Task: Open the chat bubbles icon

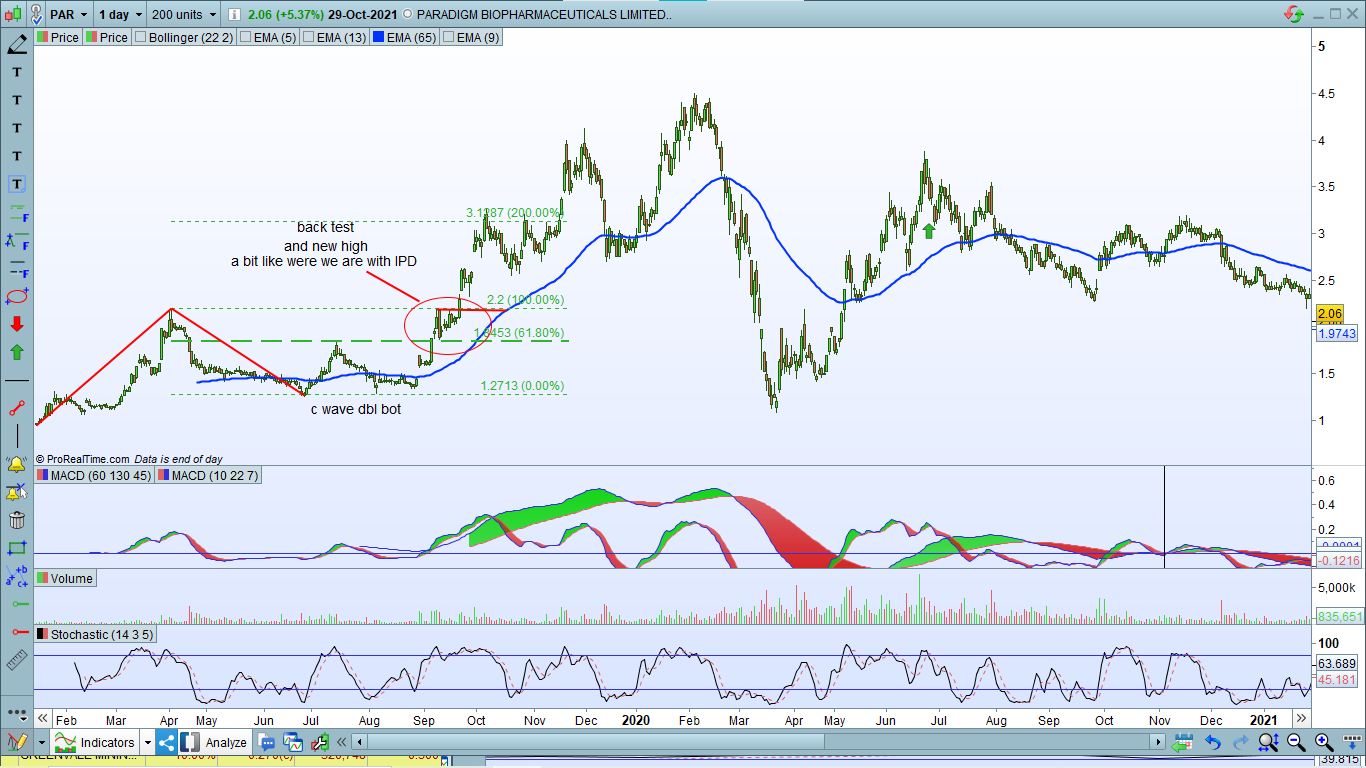Action: [267, 742]
